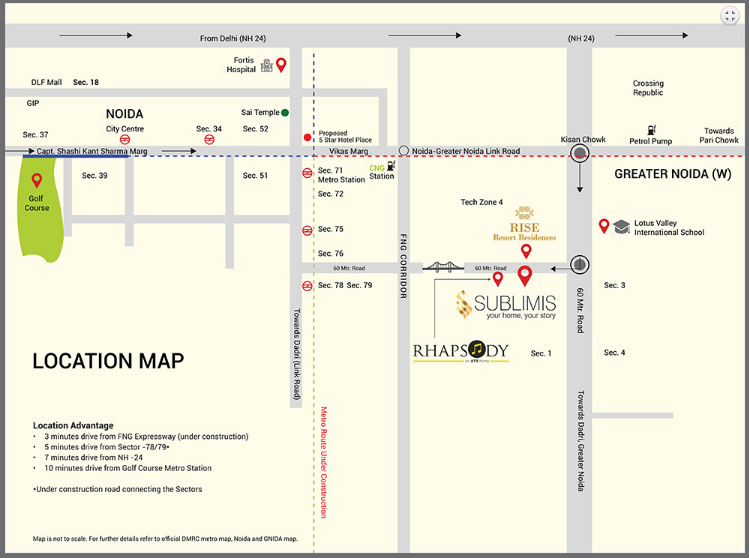The height and width of the screenshot is (558, 749).
Task: Click 'Towards Dadri (Link Road)' vertical label
Action: (x=297, y=354)
